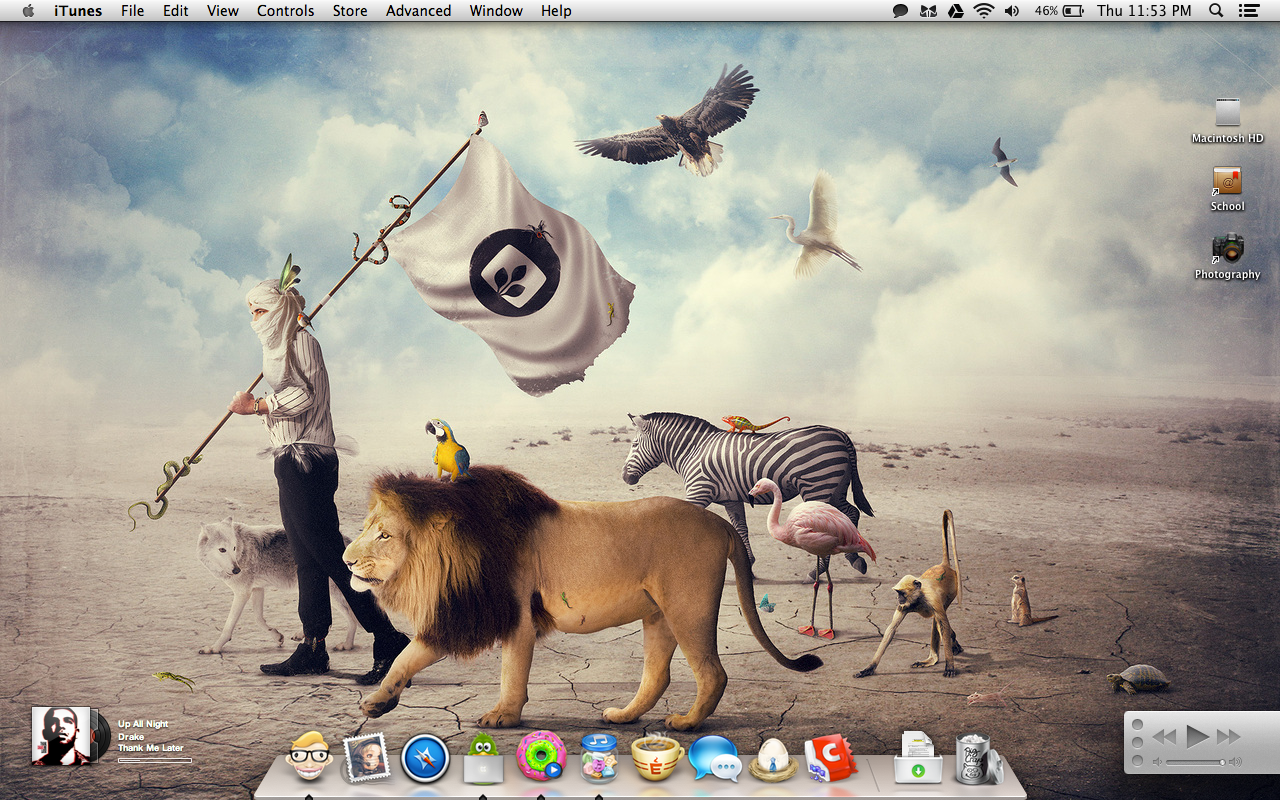Open the Wi-Fi status menu

(984, 11)
